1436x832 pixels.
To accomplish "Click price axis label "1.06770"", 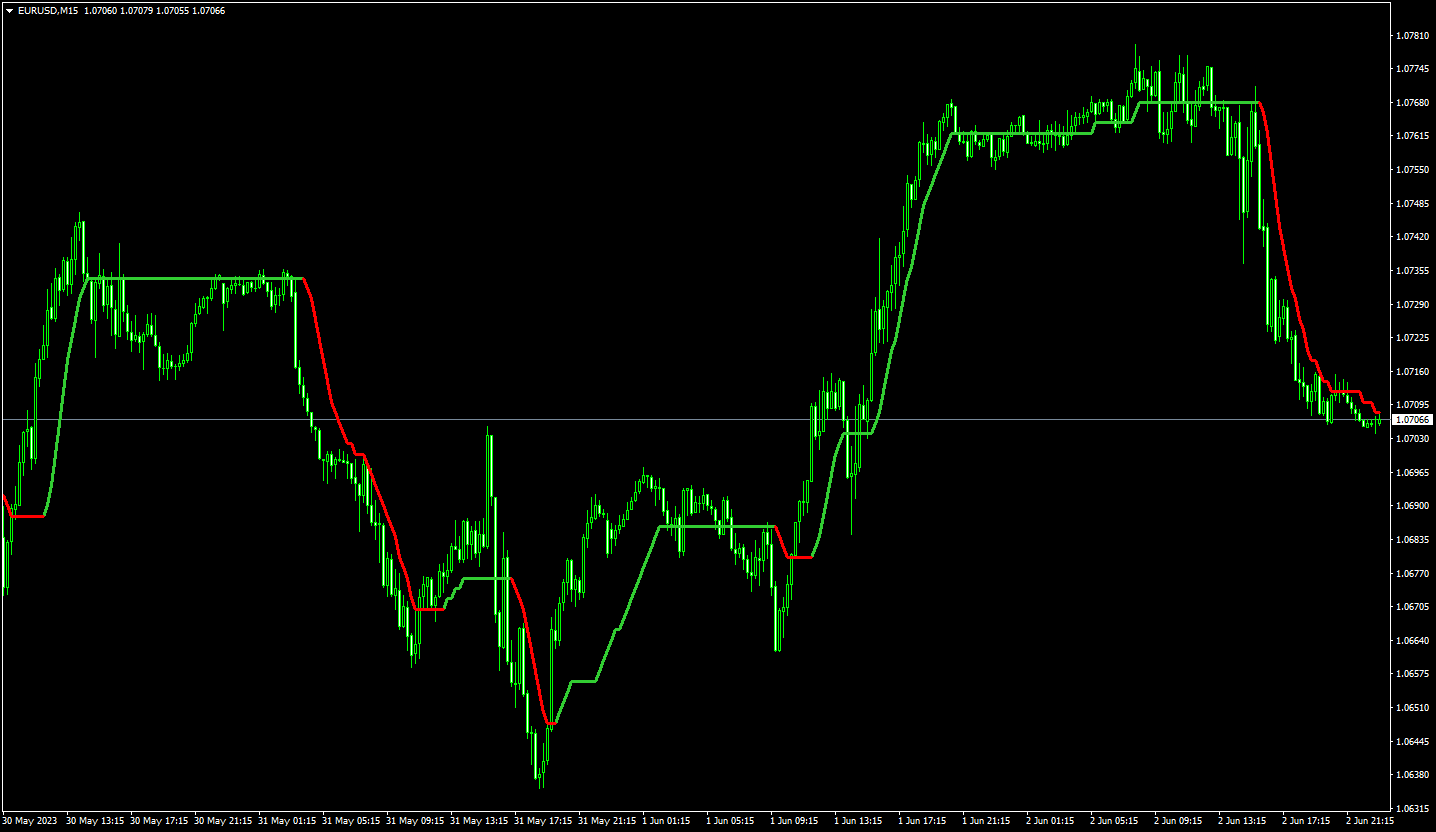I will (1412, 574).
